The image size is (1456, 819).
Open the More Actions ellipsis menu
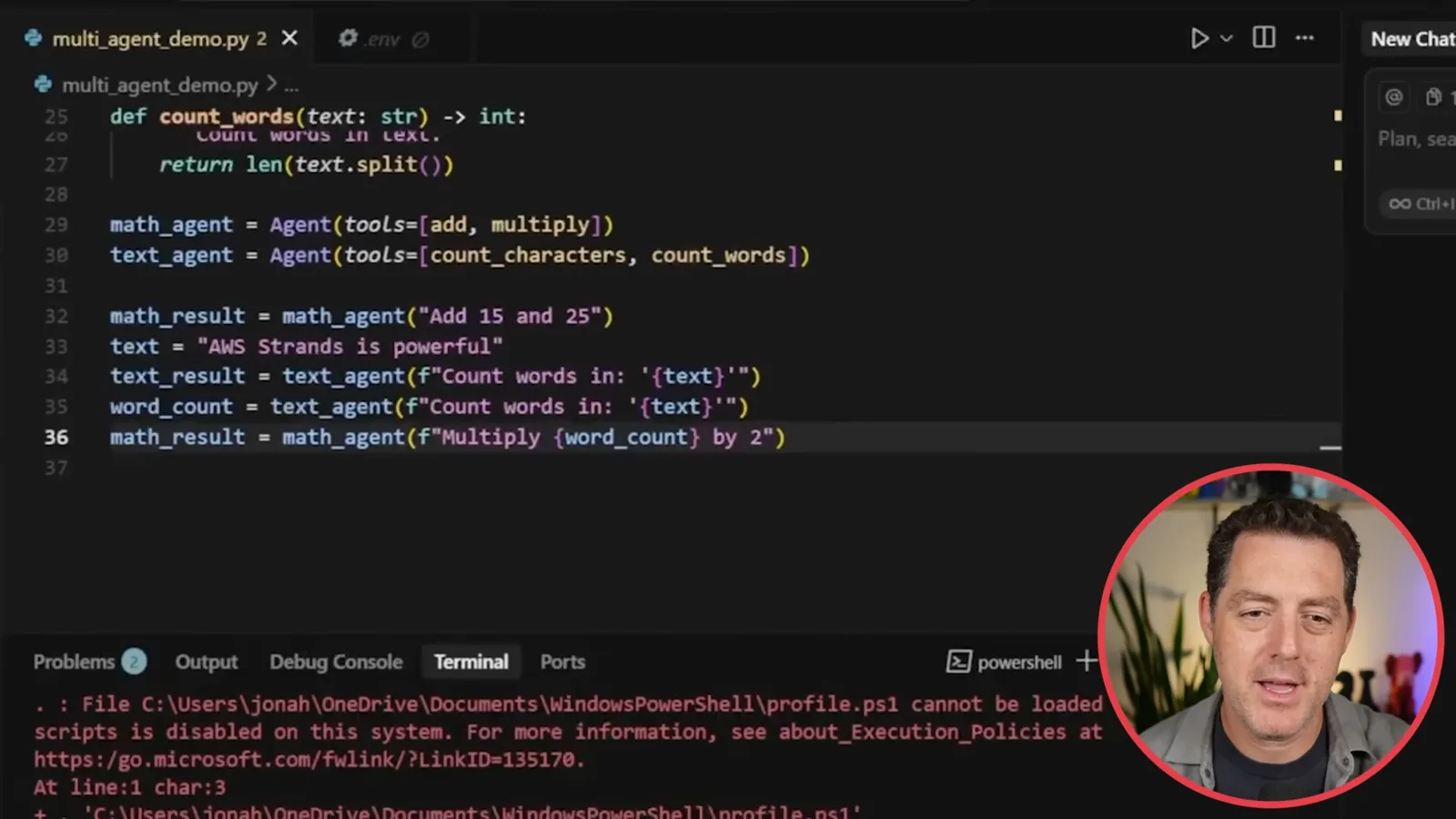coord(1305,38)
